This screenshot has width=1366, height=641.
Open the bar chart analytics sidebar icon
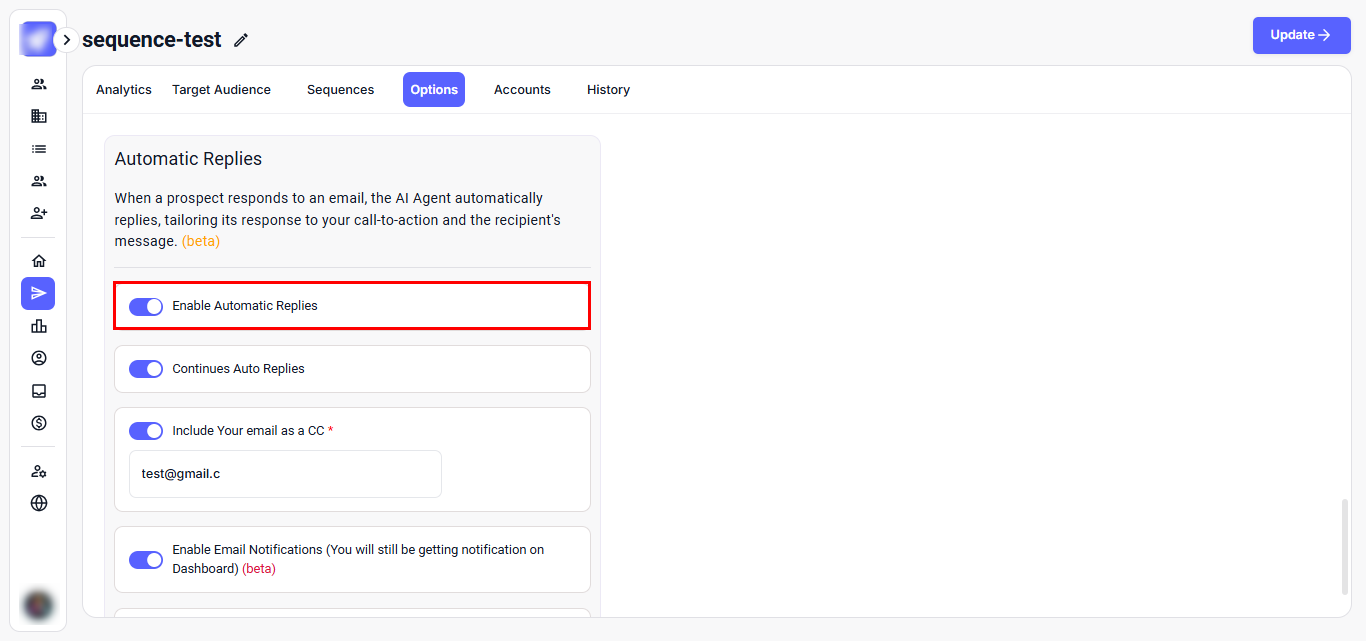[39, 326]
